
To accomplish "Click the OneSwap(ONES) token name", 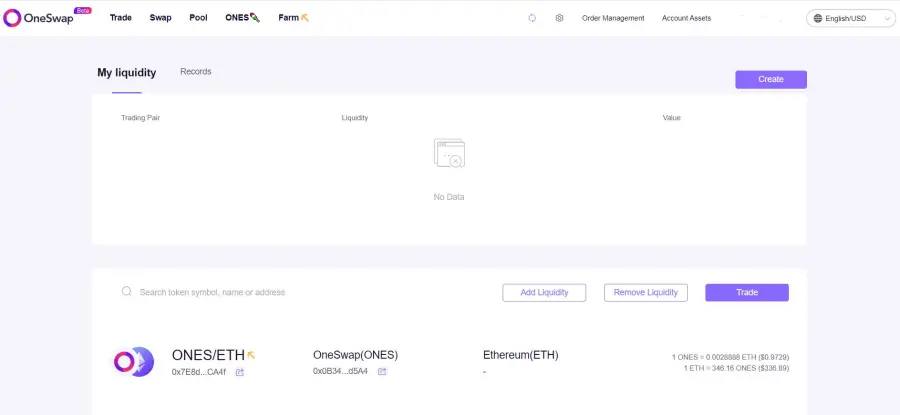I will pyautogui.click(x=355, y=355).
